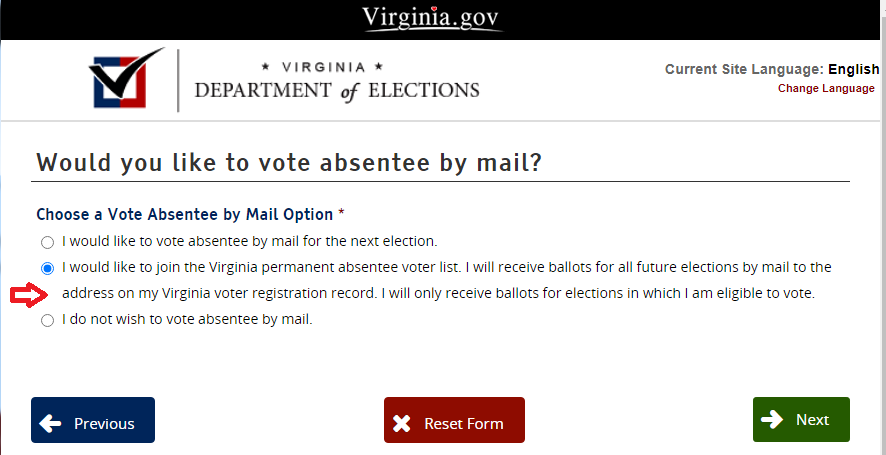Click the 'Would you like to vote absentee' heading

(289, 163)
